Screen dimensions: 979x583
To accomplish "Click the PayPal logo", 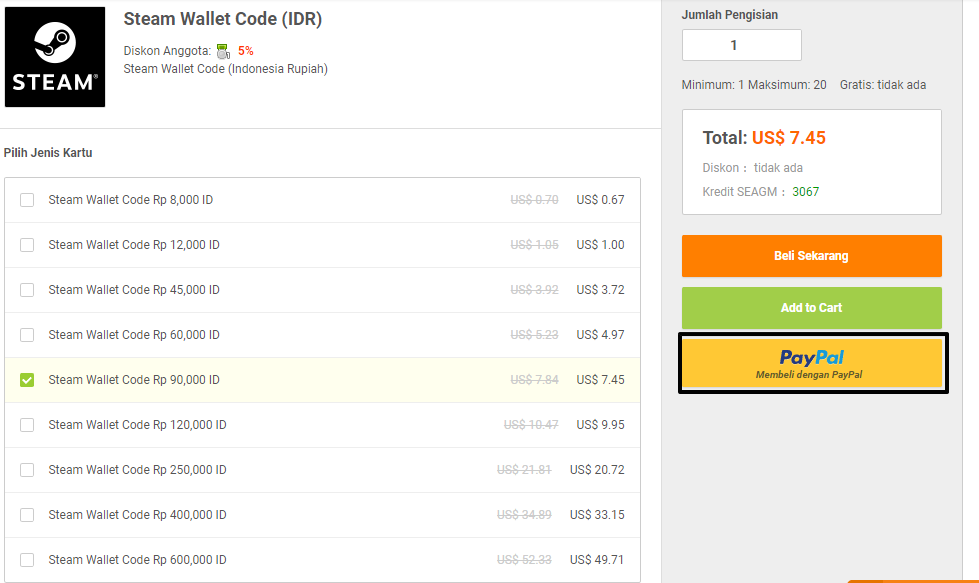I will [x=812, y=356].
